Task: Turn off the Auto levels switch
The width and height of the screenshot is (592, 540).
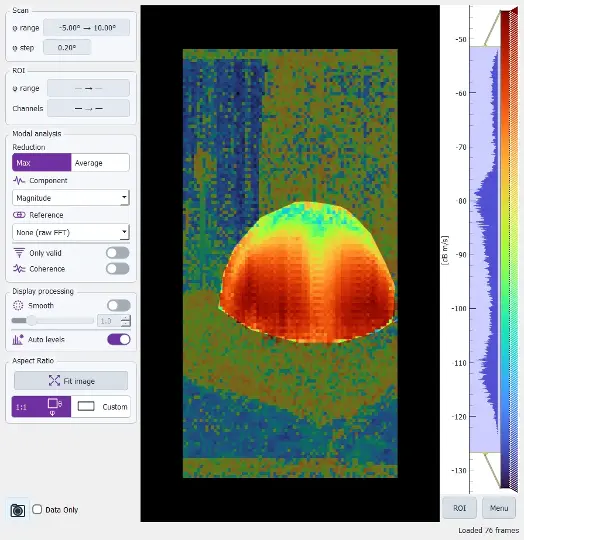Action: (x=119, y=339)
